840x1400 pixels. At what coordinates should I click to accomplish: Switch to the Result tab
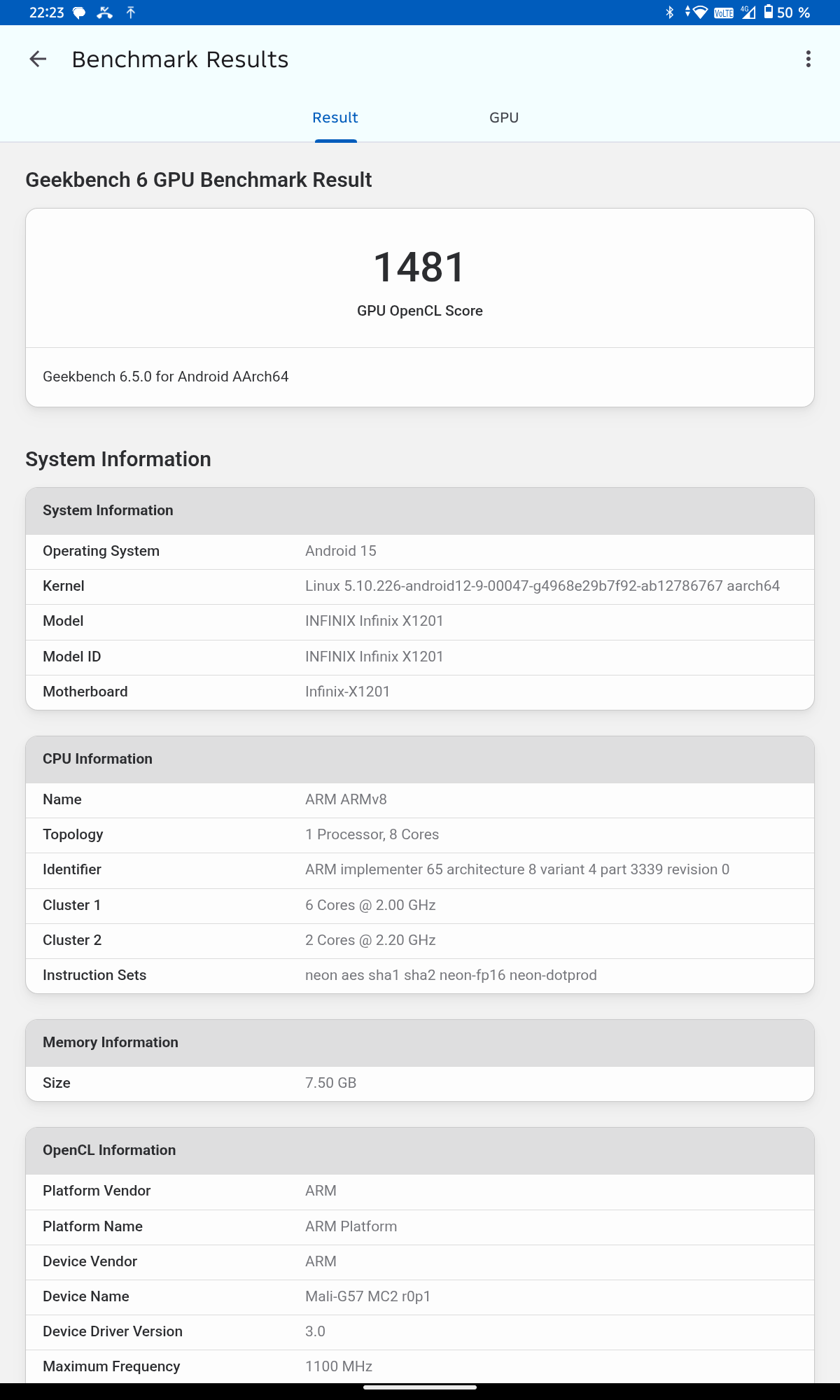335,118
